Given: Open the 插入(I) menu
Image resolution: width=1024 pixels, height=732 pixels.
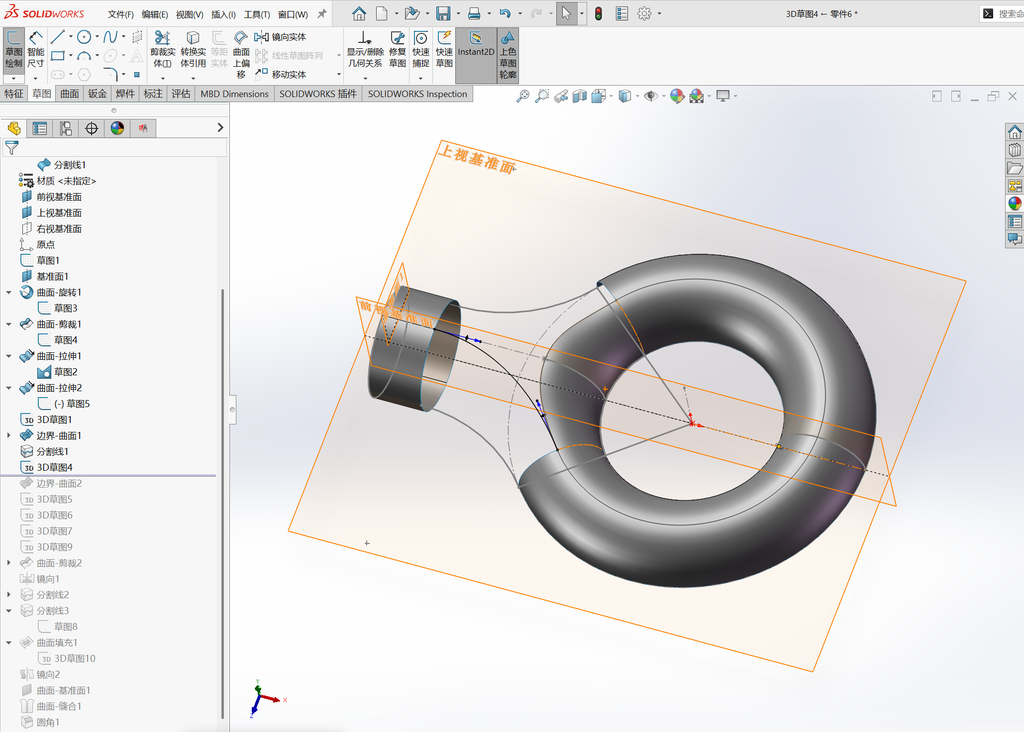Looking at the screenshot, I should (223, 14).
